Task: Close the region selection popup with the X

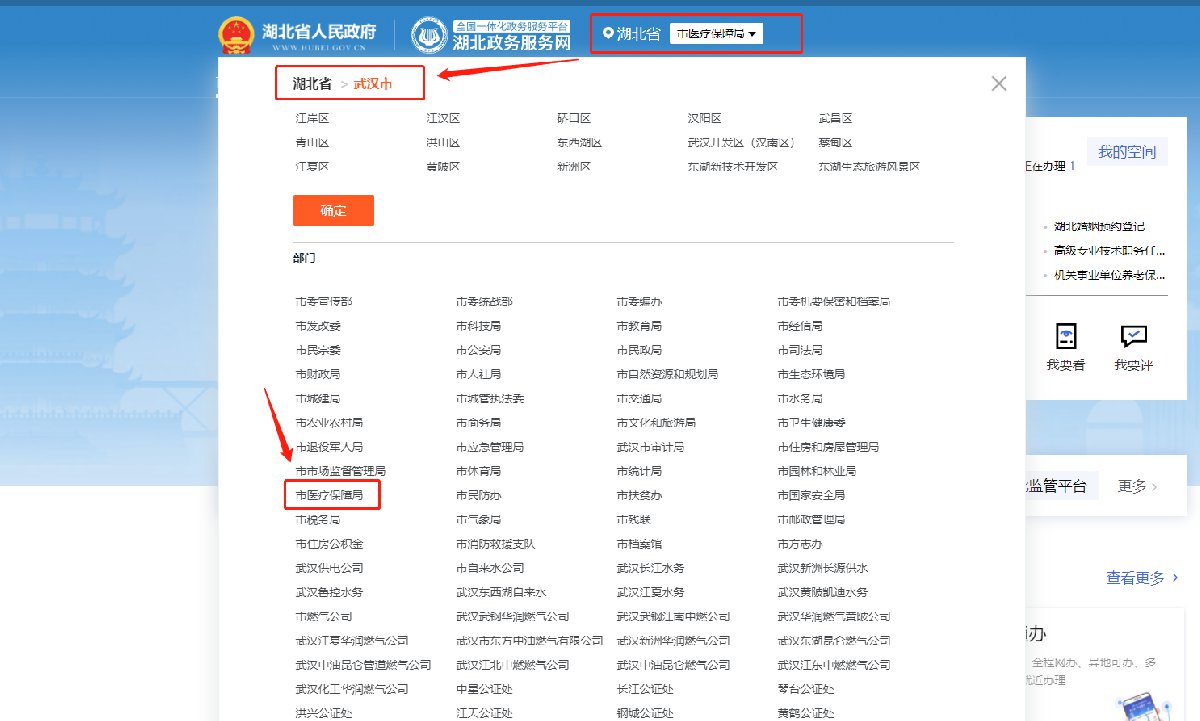Action: (998, 84)
